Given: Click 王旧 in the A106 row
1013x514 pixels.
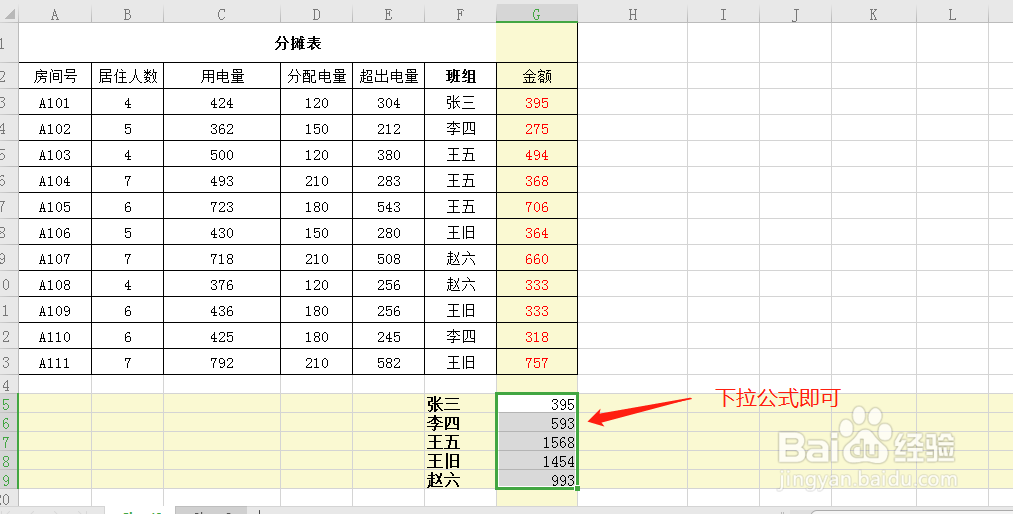Looking at the screenshot, I should coord(461,233).
